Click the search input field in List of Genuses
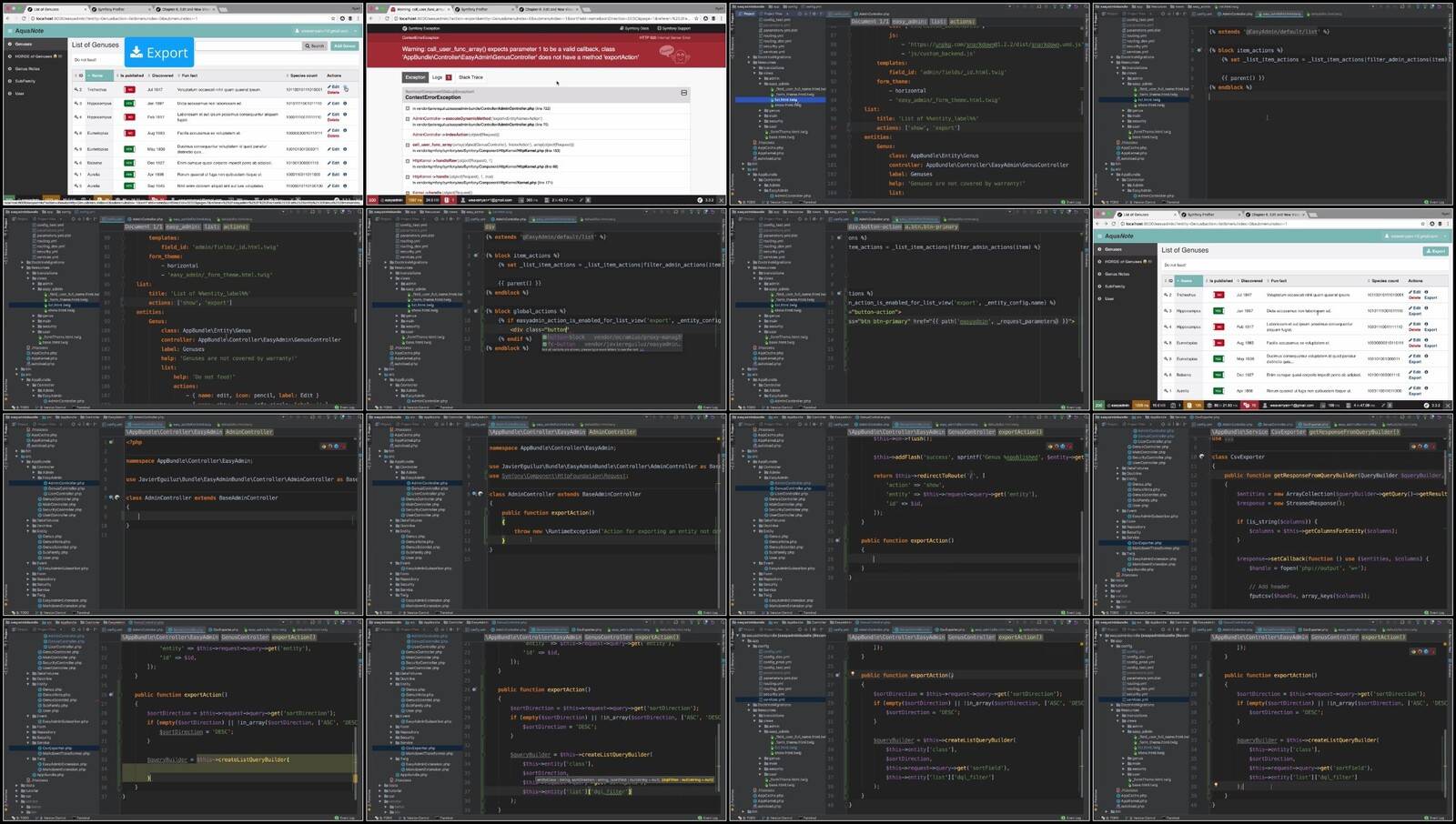Image resolution: width=1456 pixels, height=824 pixels. [x=248, y=45]
